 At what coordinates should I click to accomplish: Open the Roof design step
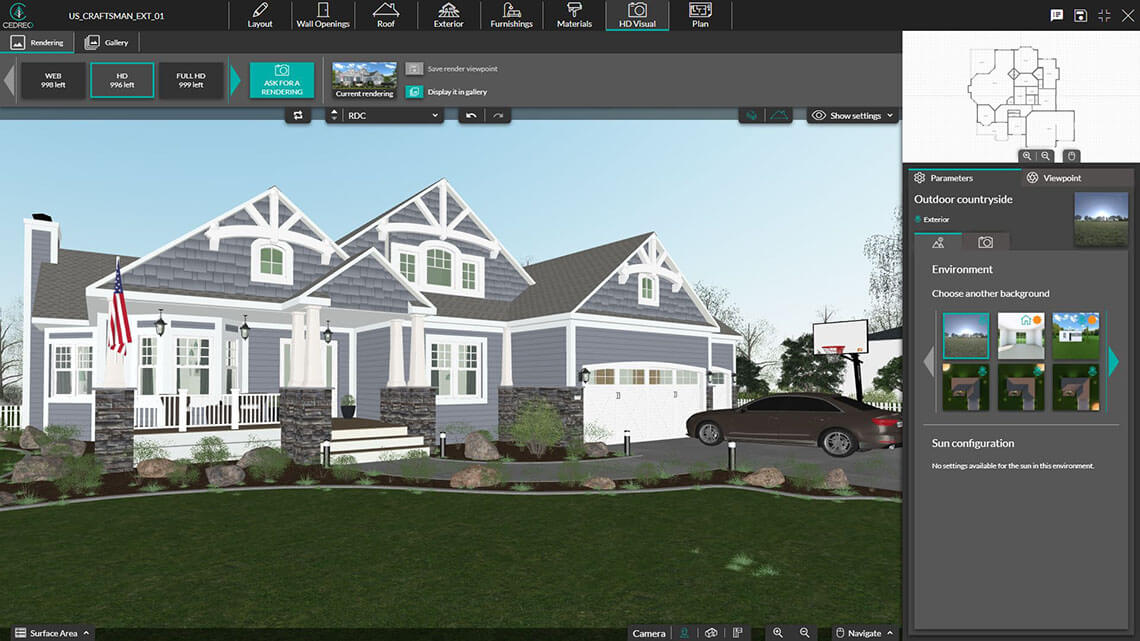[386, 15]
